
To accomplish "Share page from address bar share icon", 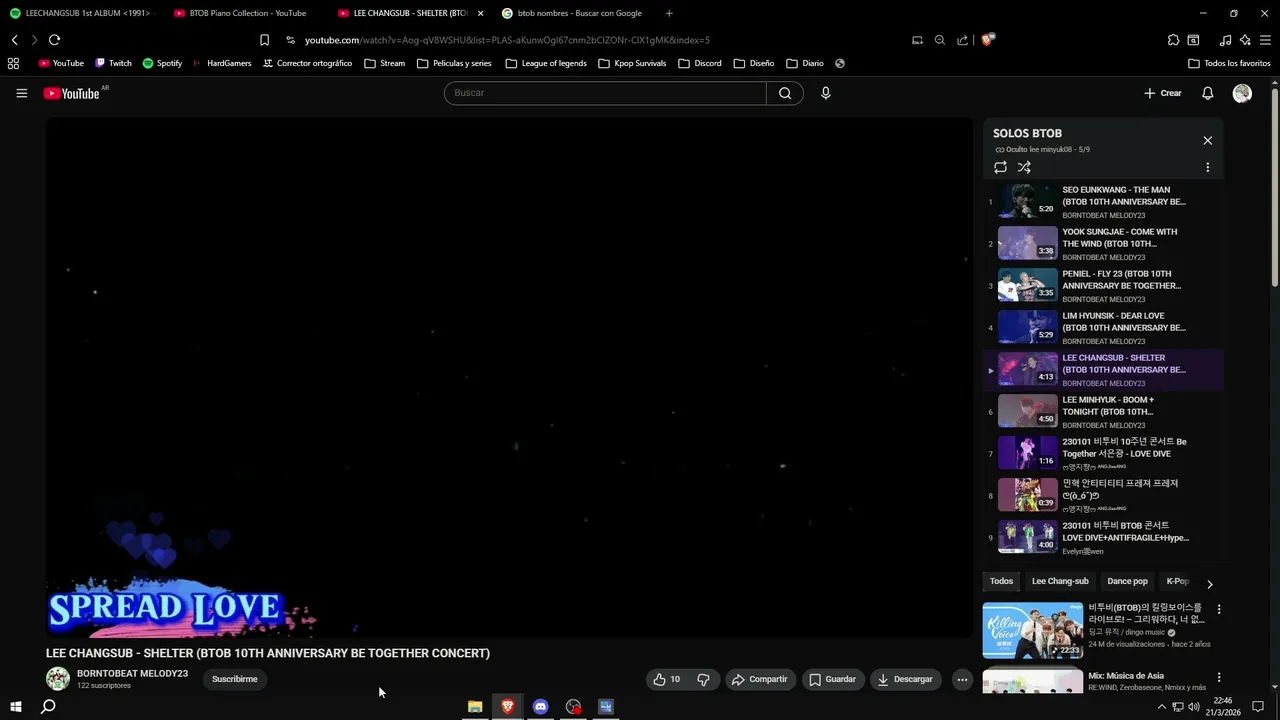I will pos(962,40).
